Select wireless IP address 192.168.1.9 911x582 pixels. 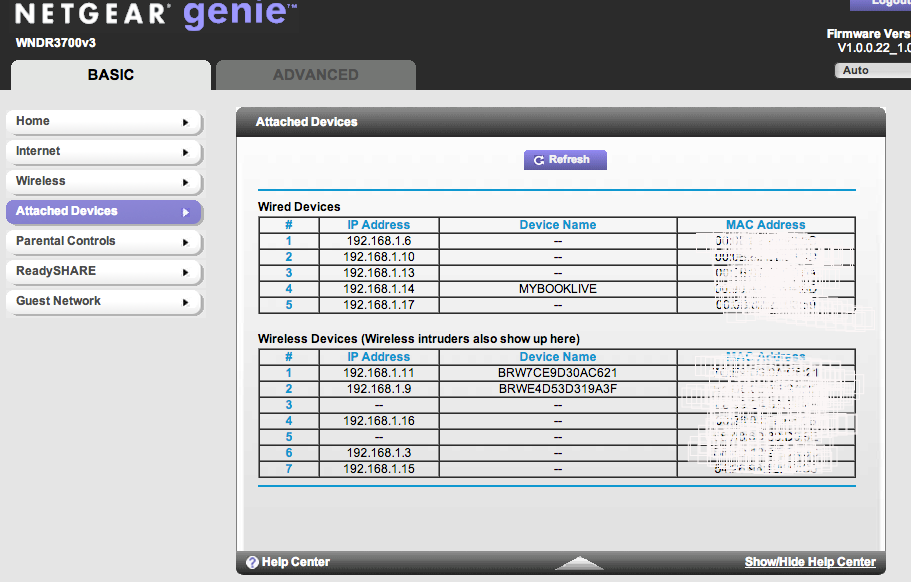379,389
